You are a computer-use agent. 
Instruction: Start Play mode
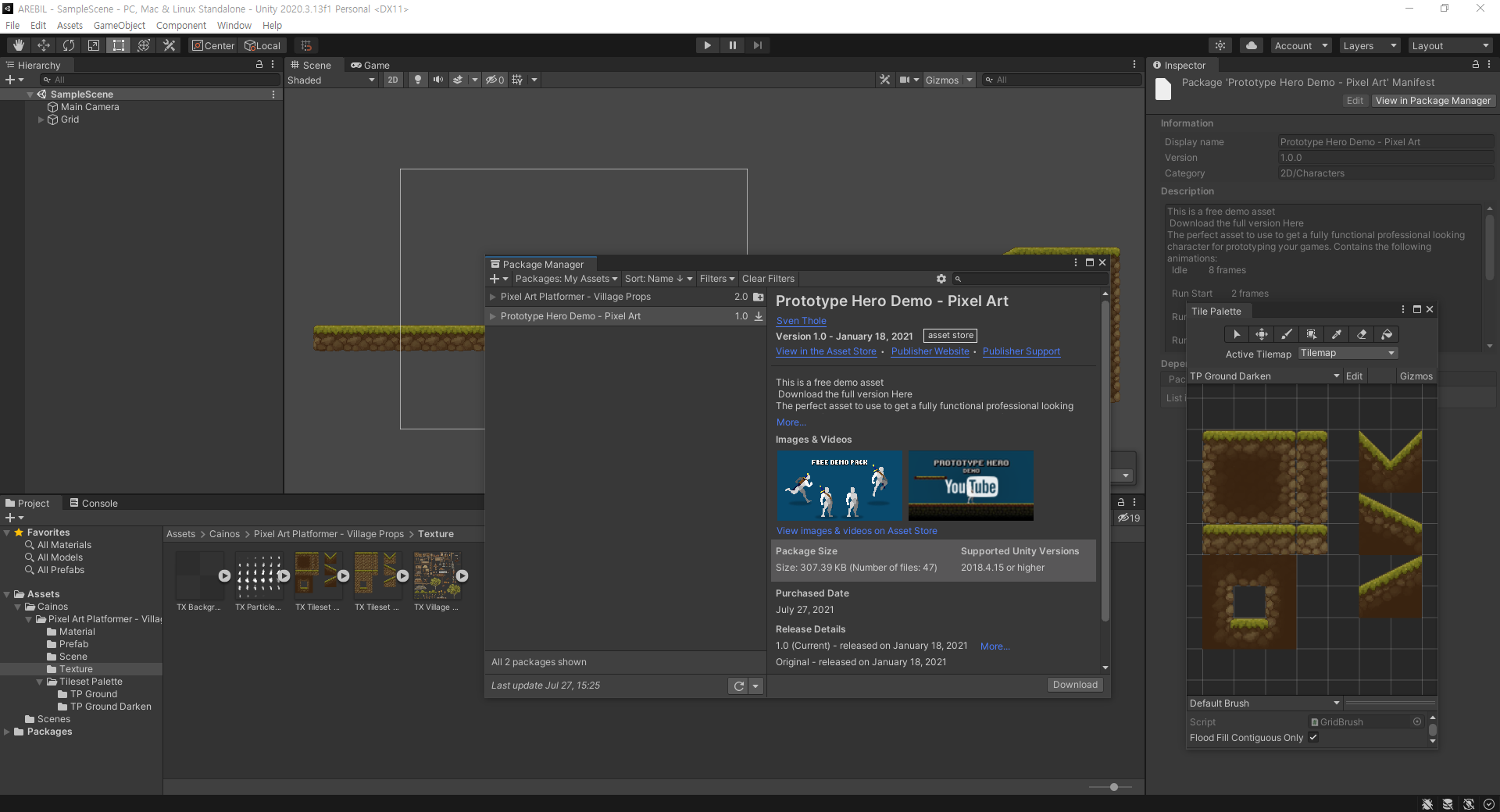[x=707, y=45]
